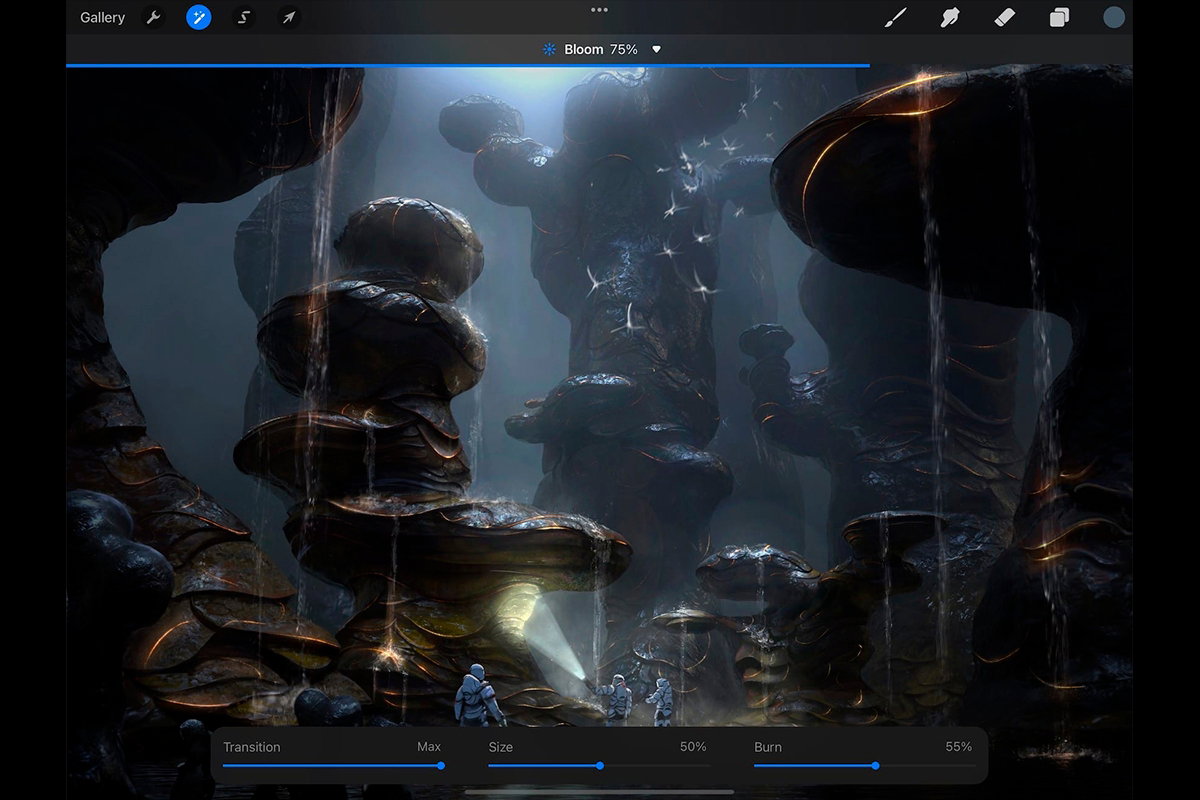Adjust the Size slider handle
The width and height of the screenshot is (1200, 800).
[x=600, y=766]
